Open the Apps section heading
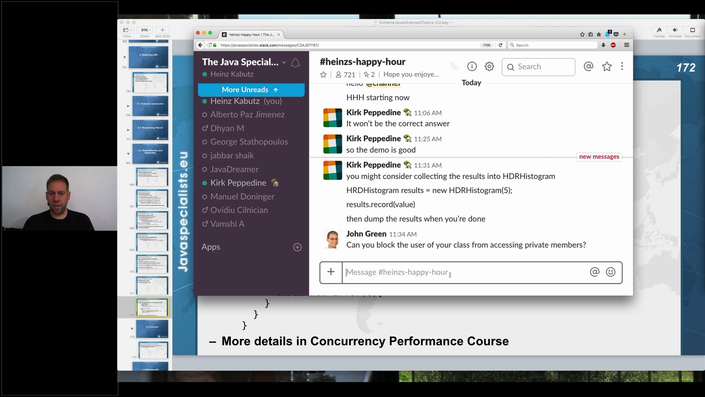 (211, 247)
